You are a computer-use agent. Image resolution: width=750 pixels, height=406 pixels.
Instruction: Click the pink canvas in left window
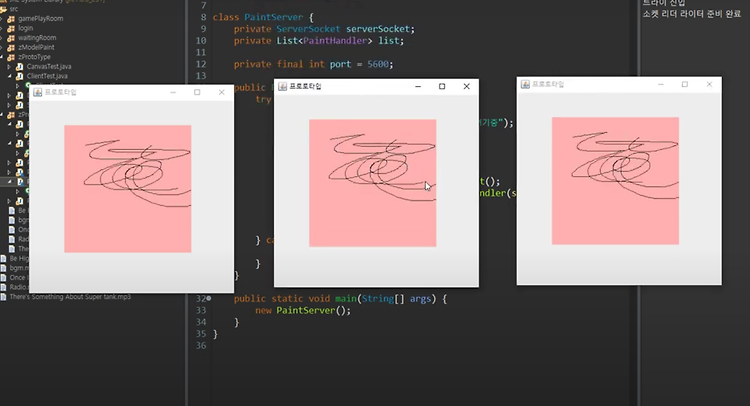[x=128, y=189]
